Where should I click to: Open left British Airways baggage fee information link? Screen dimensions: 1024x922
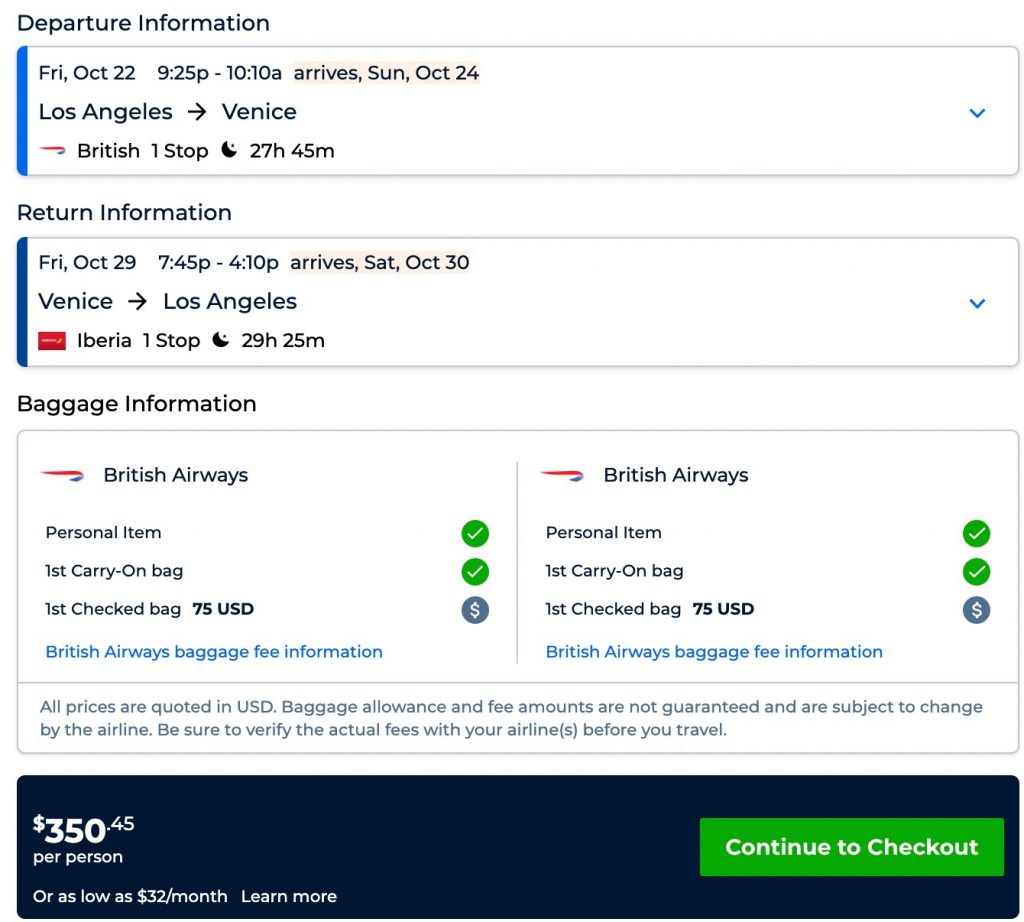(x=214, y=652)
